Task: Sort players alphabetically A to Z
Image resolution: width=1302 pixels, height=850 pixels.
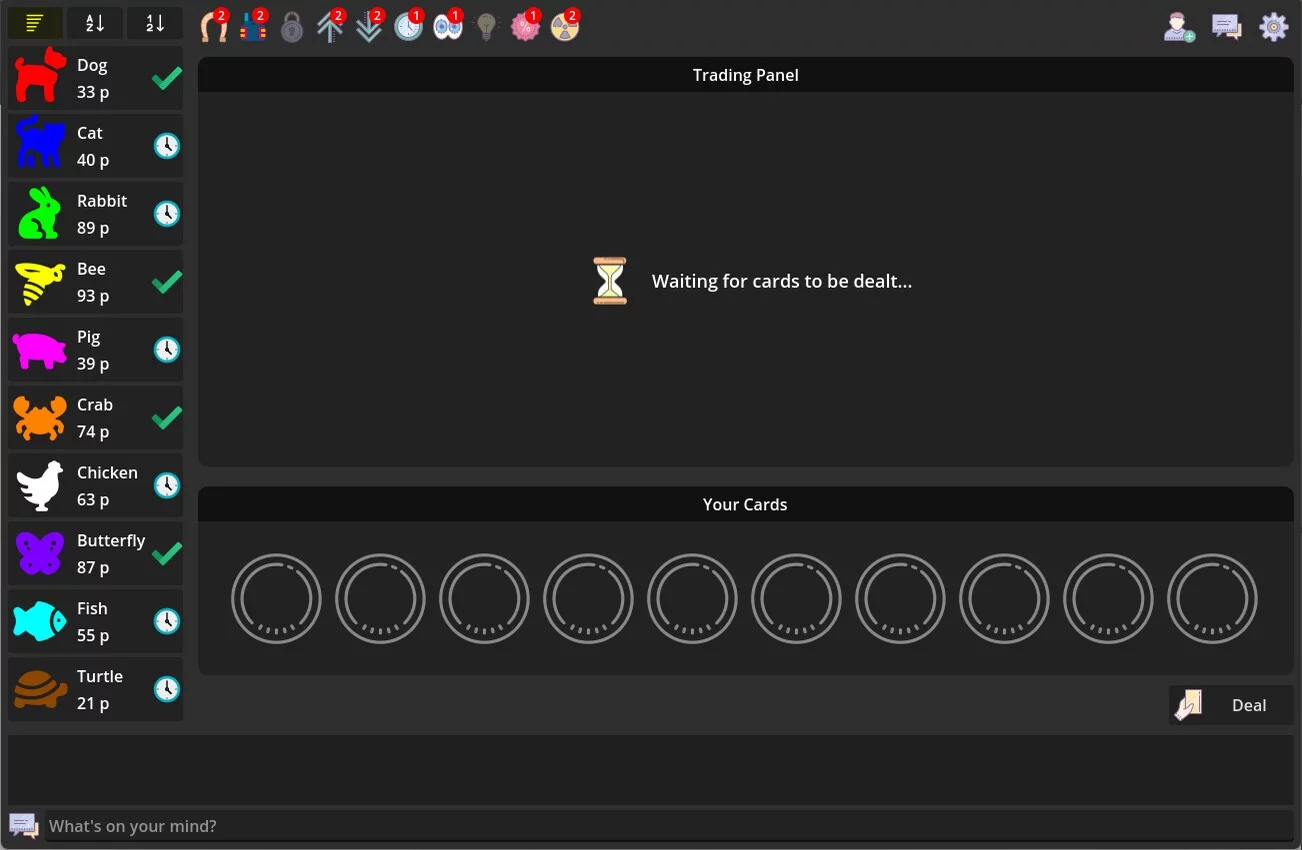Action: click(x=95, y=23)
